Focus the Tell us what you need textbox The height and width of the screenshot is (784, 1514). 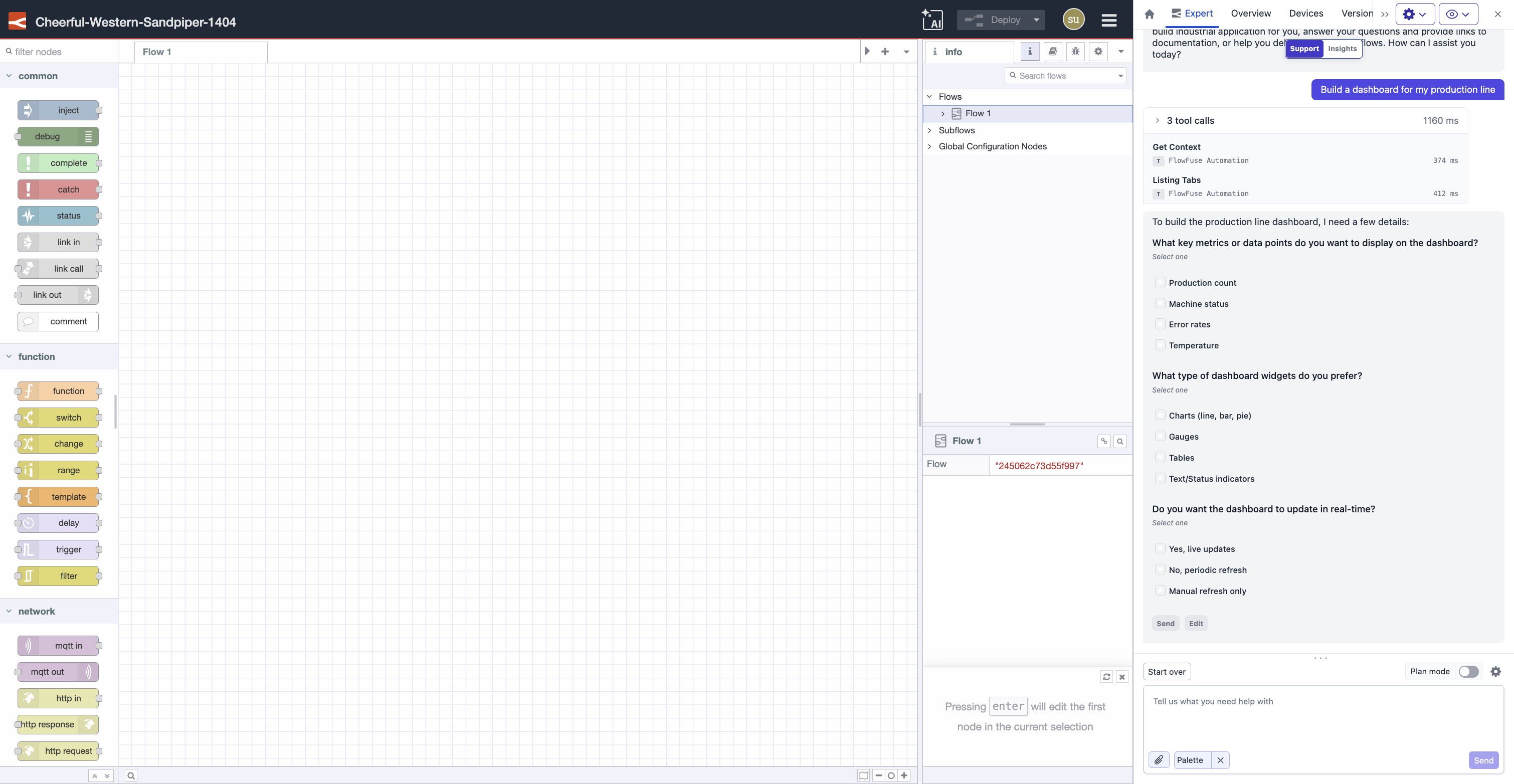tap(1323, 717)
